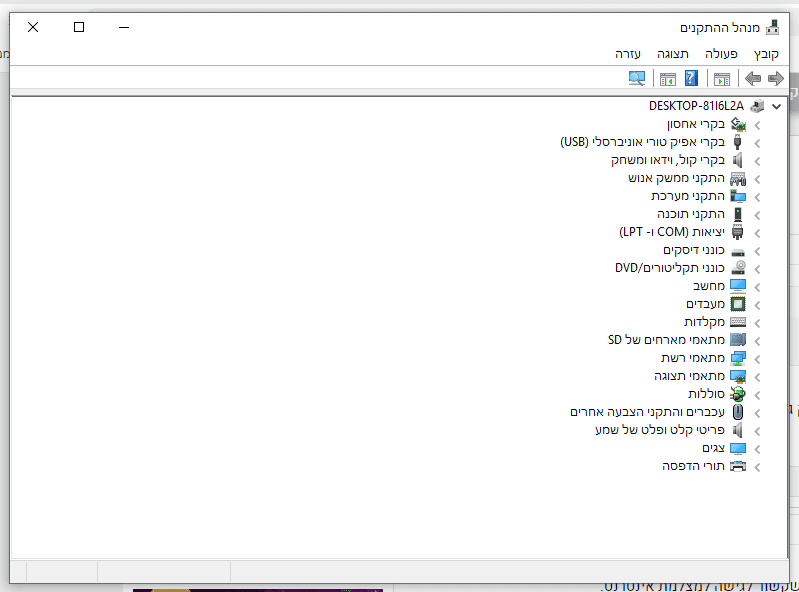The image size is (799, 592).
Task: Click Scan for hardware changes icon
Action: 636,78
